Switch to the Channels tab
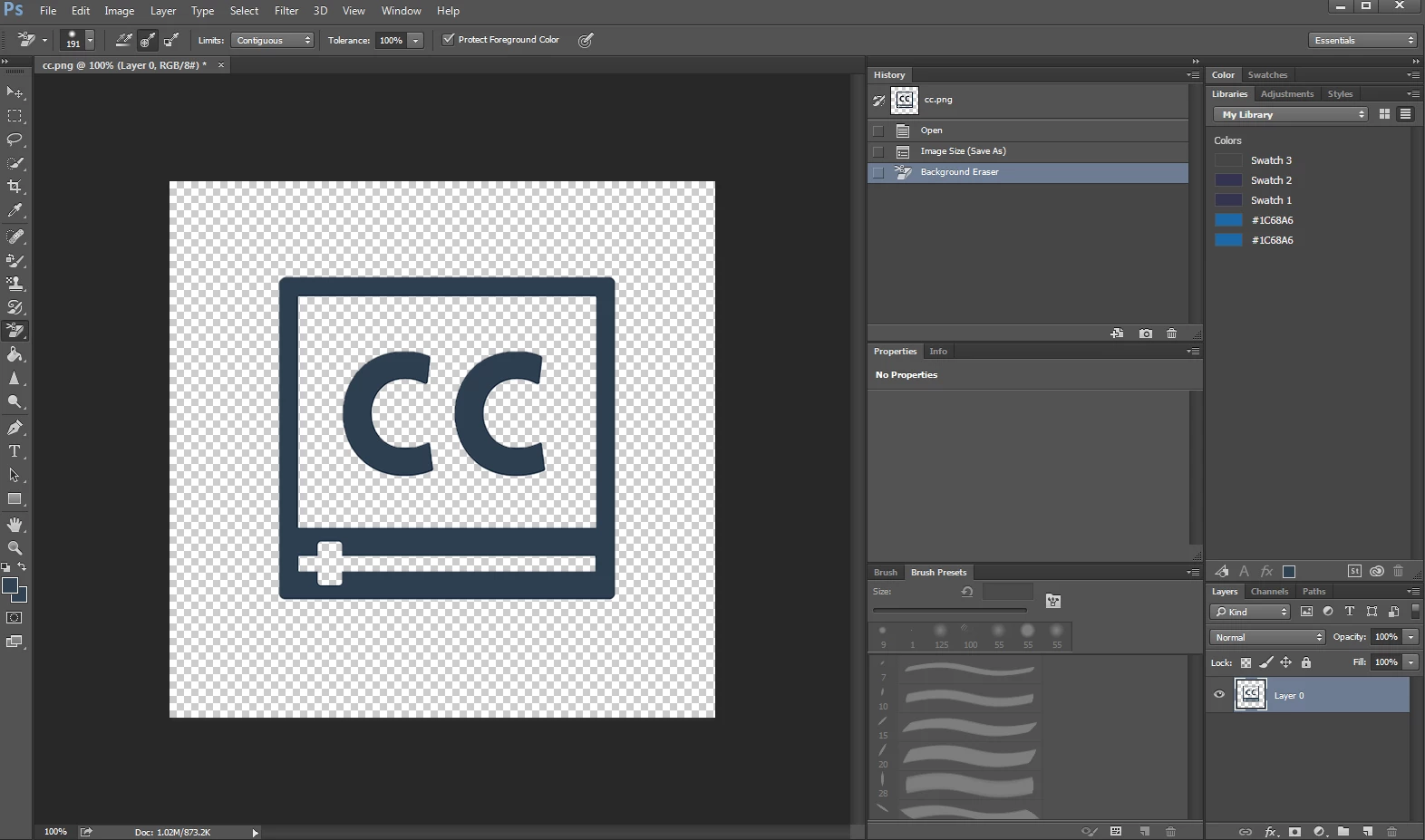The width and height of the screenshot is (1425, 840). (1269, 592)
